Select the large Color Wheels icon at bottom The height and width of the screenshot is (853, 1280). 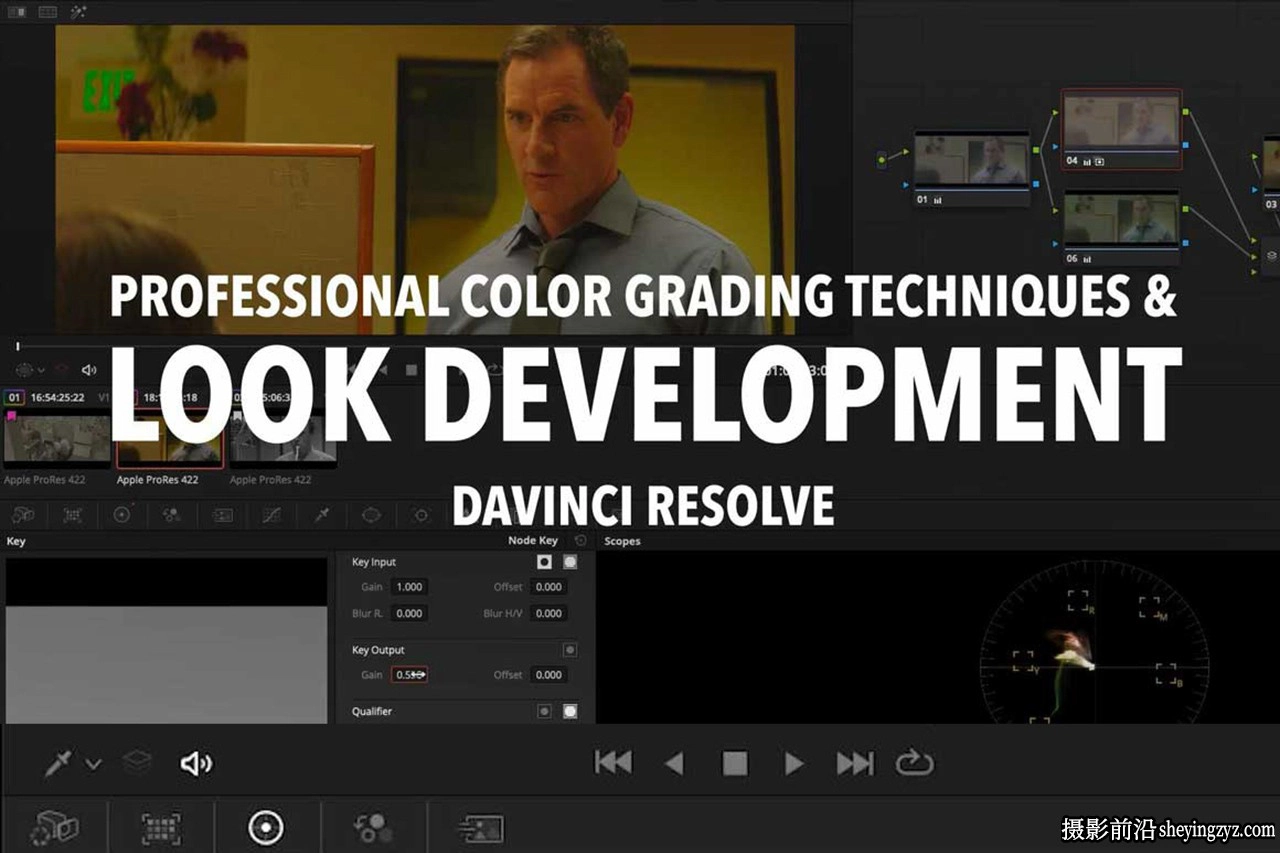[266, 827]
